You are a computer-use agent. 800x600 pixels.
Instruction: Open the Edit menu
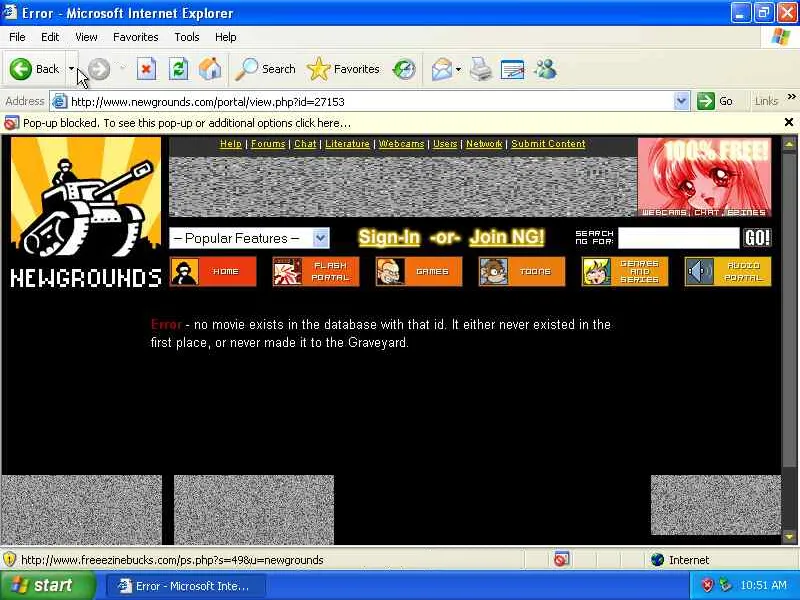pos(50,37)
